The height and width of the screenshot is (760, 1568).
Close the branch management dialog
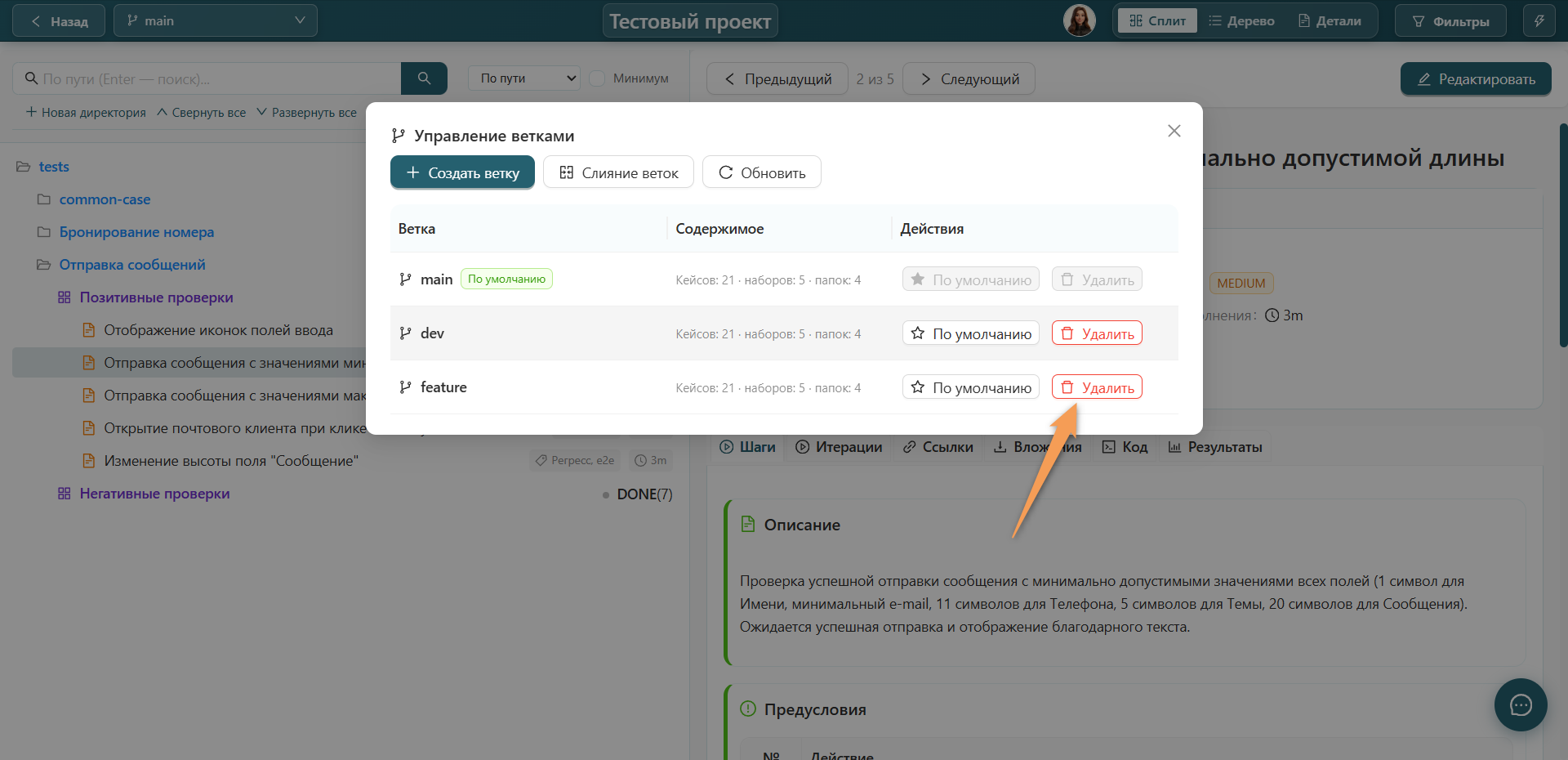pyautogui.click(x=1174, y=131)
